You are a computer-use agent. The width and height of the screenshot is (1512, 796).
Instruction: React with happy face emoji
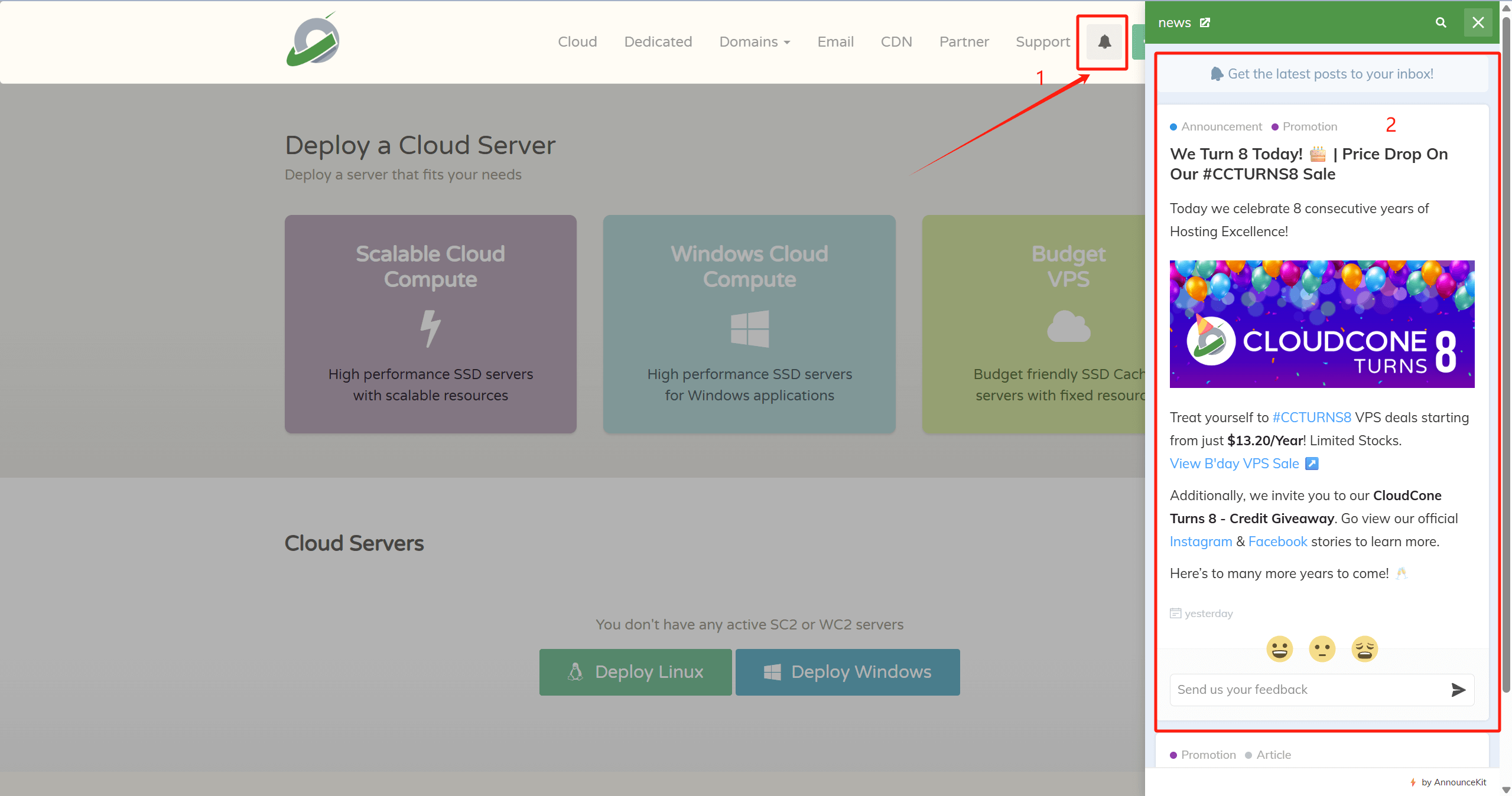[x=1279, y=649]
